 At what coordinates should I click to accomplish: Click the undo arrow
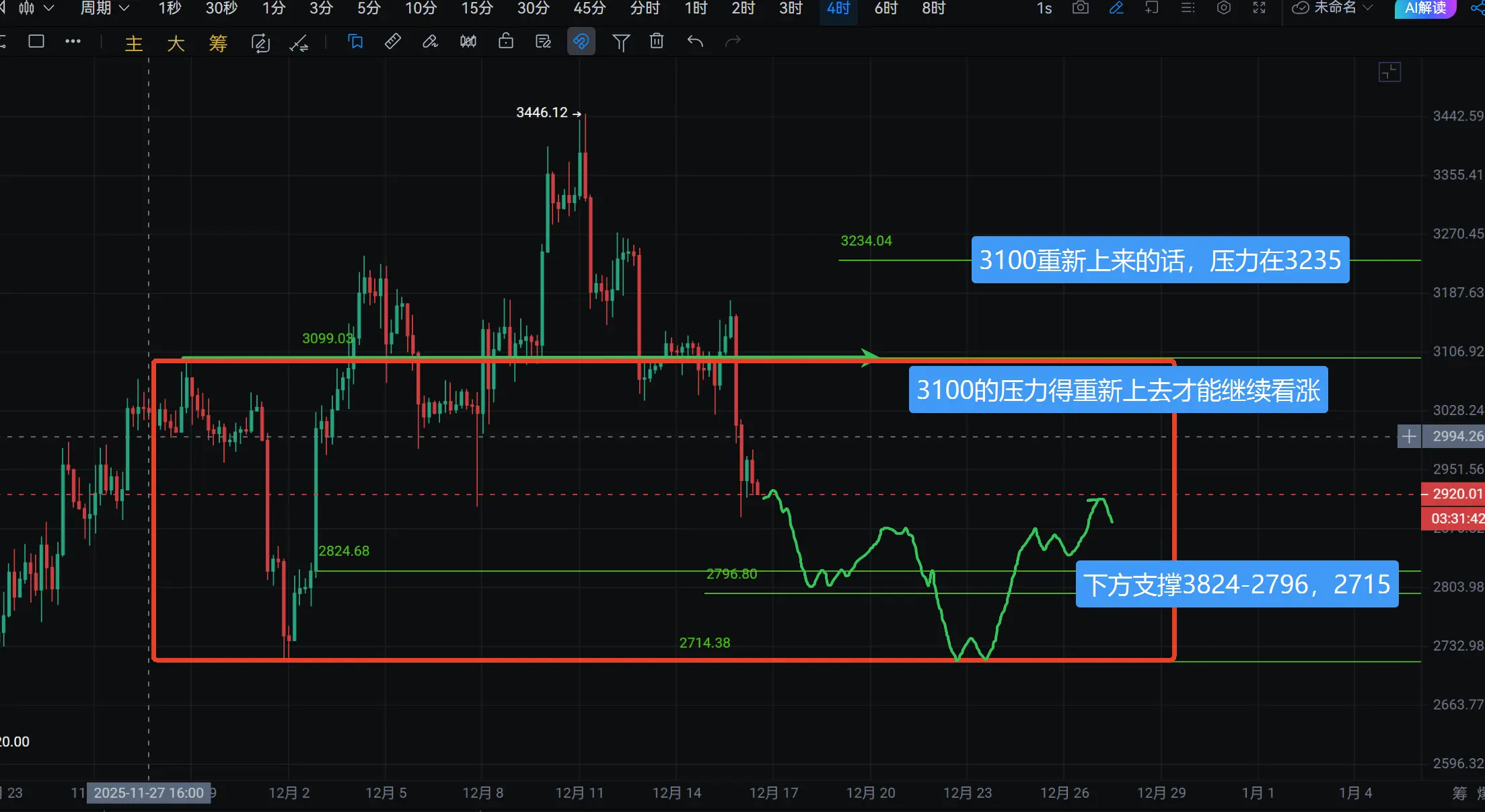(695, 42)
